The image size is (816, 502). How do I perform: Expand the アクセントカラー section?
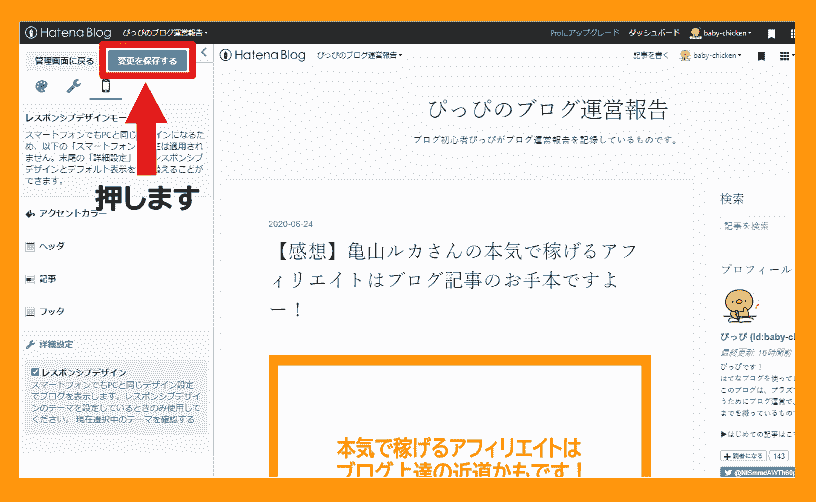pyautogui.click(x=66, y=213)
